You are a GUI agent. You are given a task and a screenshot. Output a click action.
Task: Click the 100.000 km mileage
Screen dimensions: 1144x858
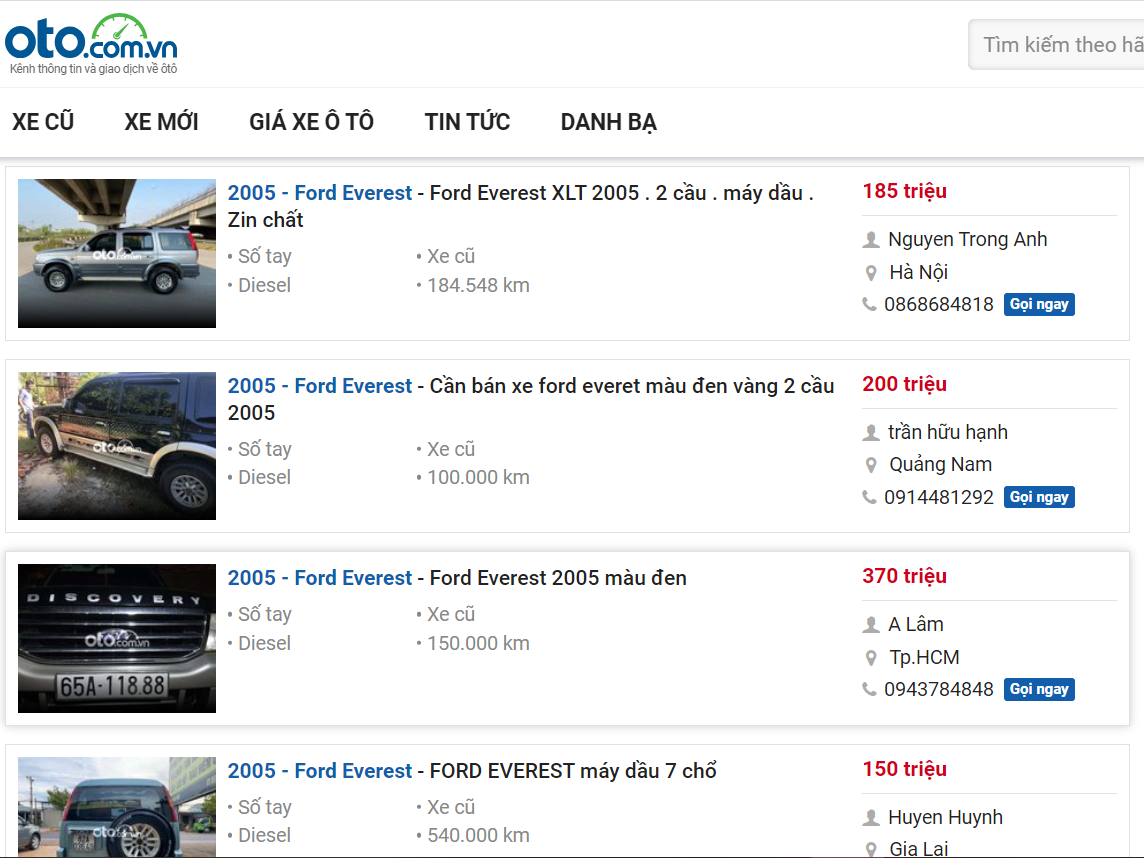click(479, 478)
